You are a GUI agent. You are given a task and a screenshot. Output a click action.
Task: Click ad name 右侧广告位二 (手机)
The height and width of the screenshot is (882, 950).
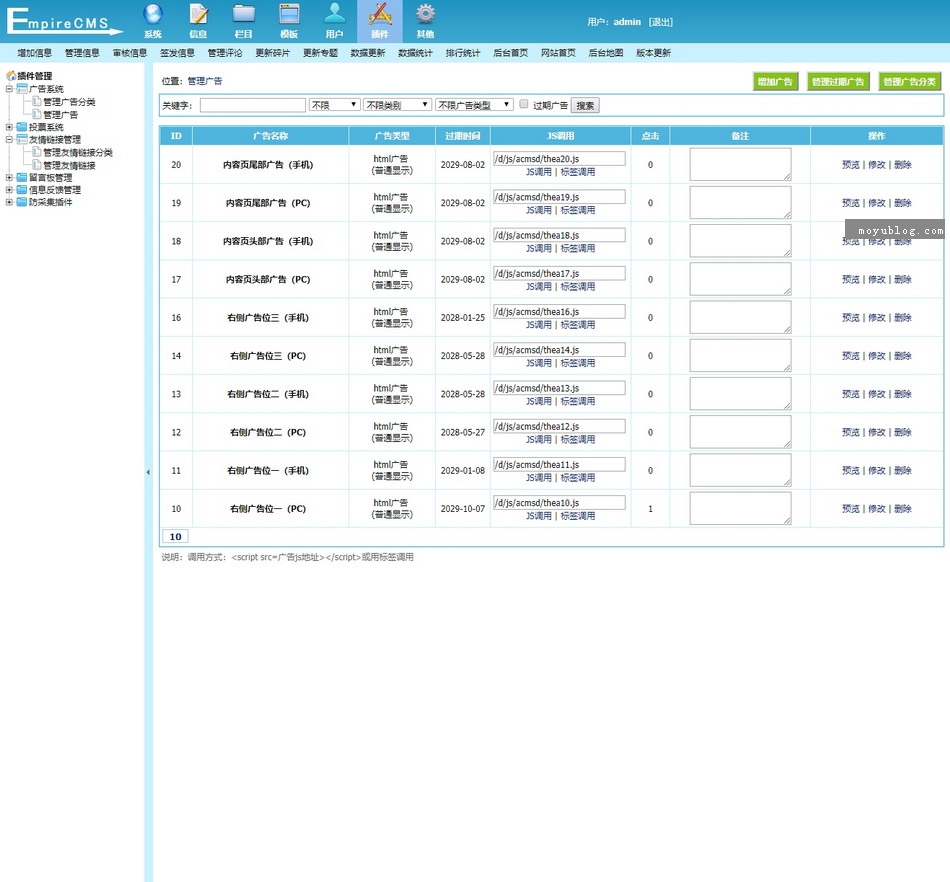click(268, 394)
